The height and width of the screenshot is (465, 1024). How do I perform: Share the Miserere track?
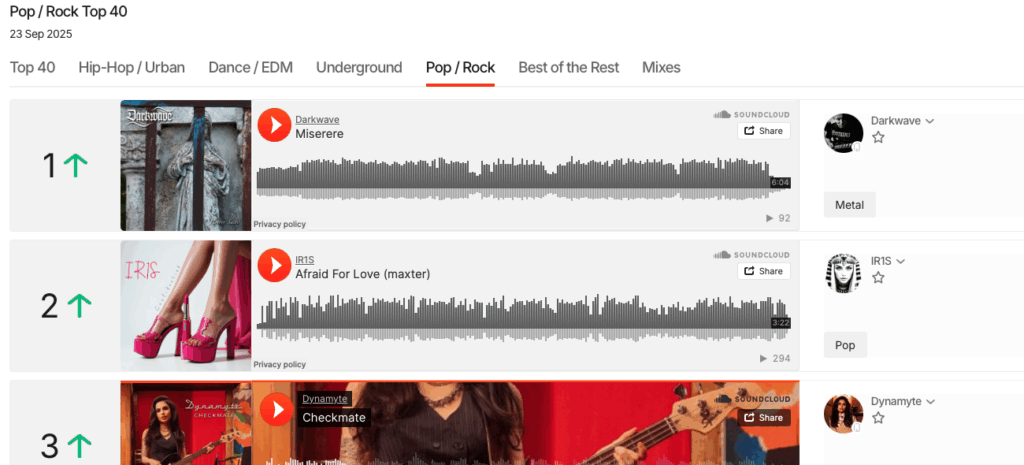[763, 131]
